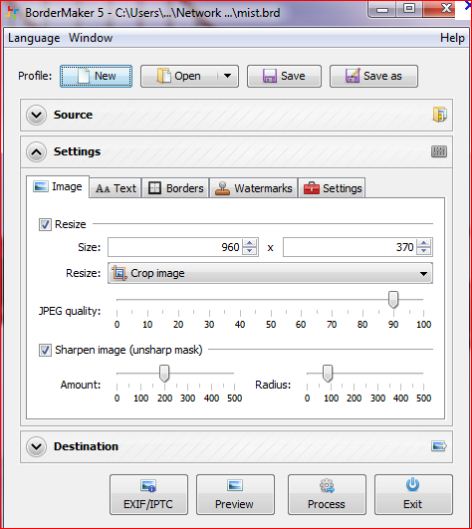Save the current profile
The image size is (472, 529).
(284, 76)
